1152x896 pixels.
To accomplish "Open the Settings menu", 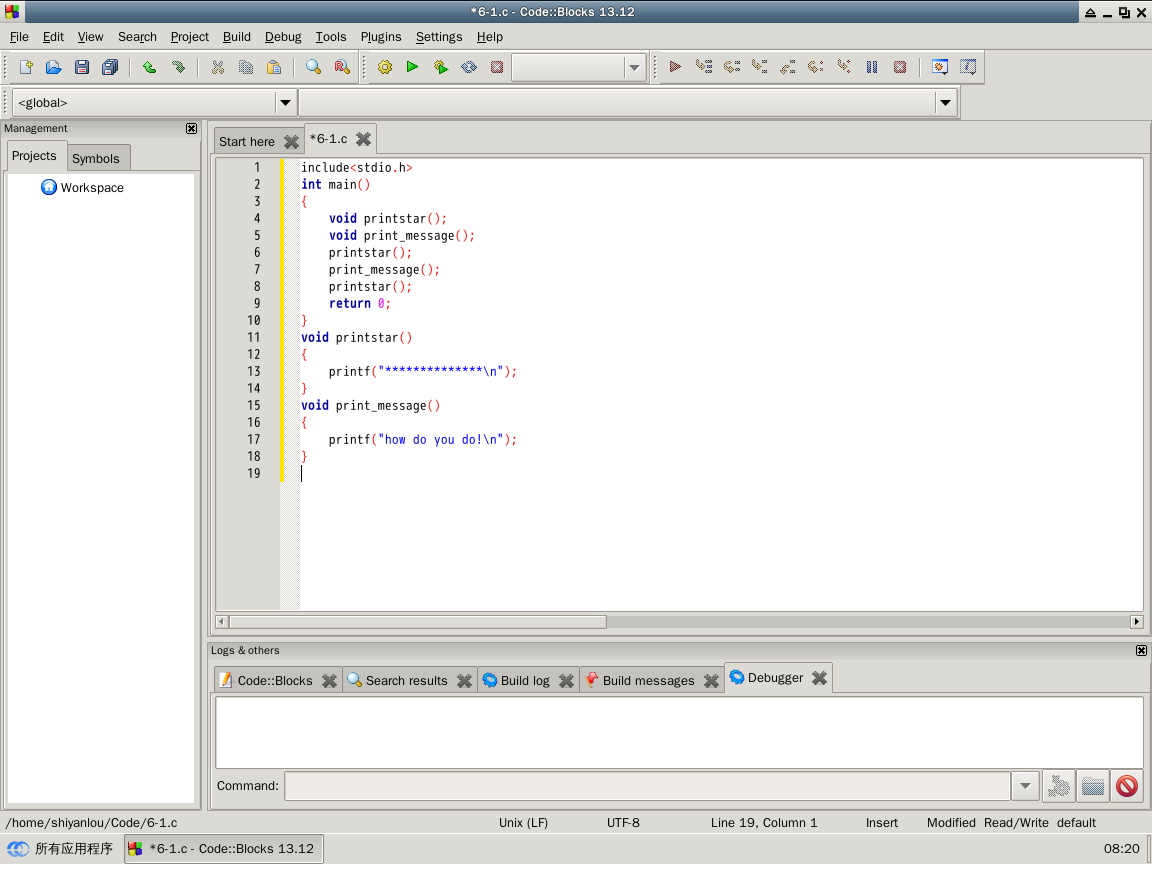I will tap(439, 37).
